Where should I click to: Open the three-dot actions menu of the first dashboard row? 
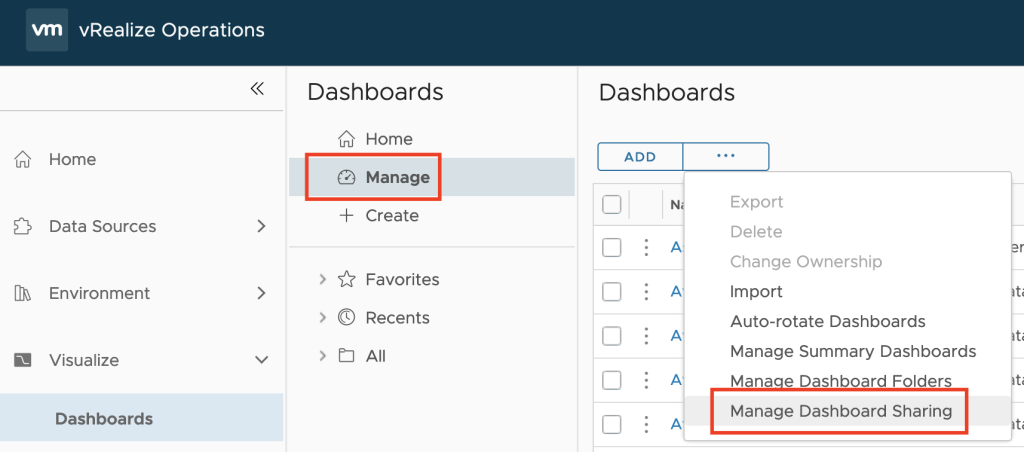646,248
